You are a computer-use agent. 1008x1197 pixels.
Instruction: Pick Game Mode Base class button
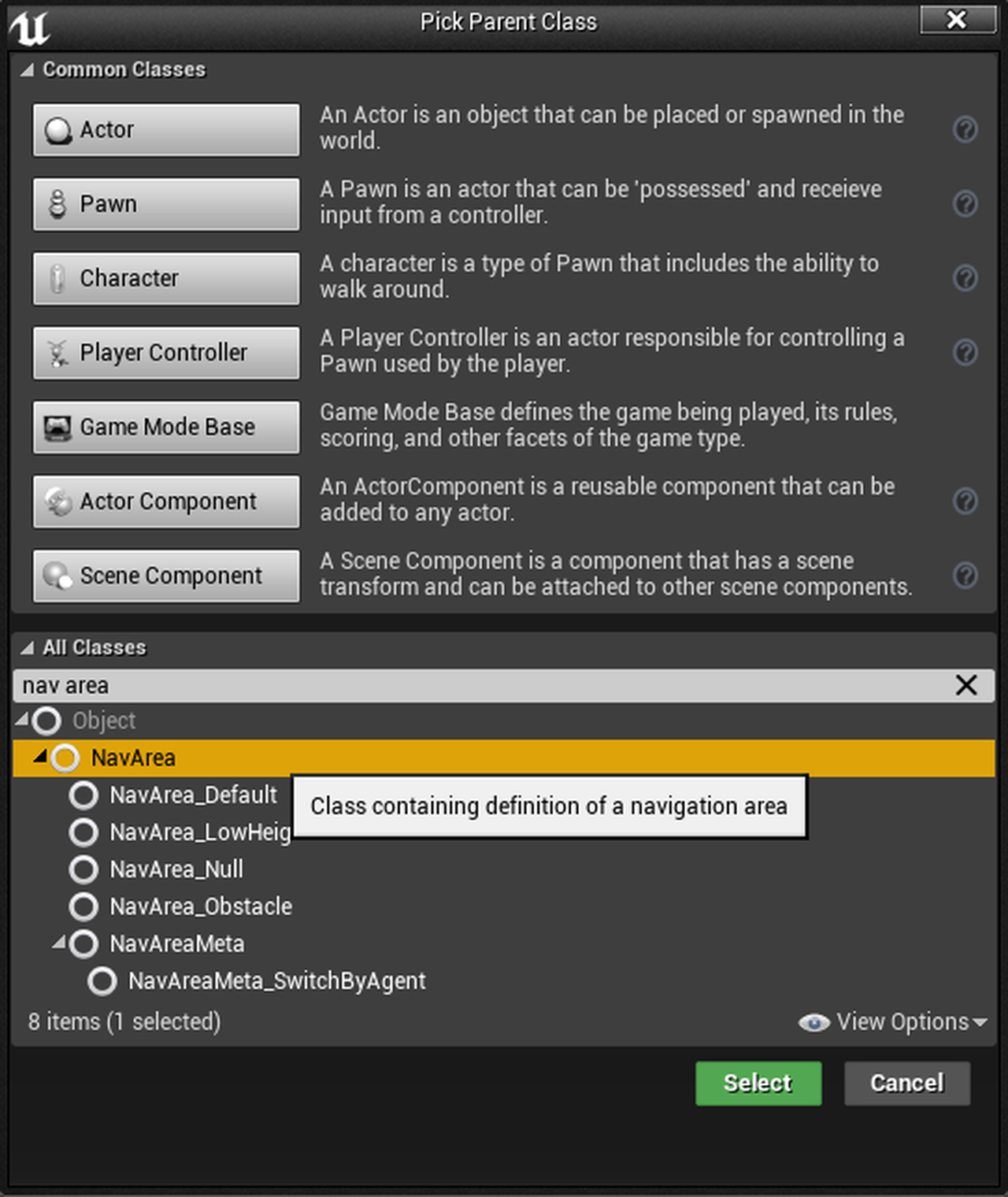pos(166,427)
